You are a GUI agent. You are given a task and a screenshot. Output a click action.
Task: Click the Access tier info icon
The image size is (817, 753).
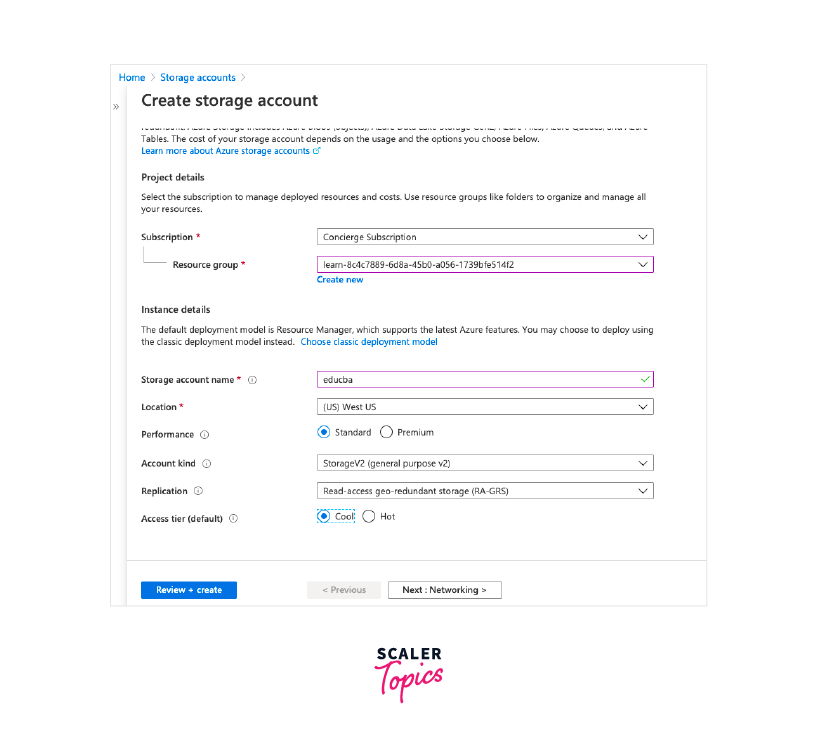tap(233, 519)
